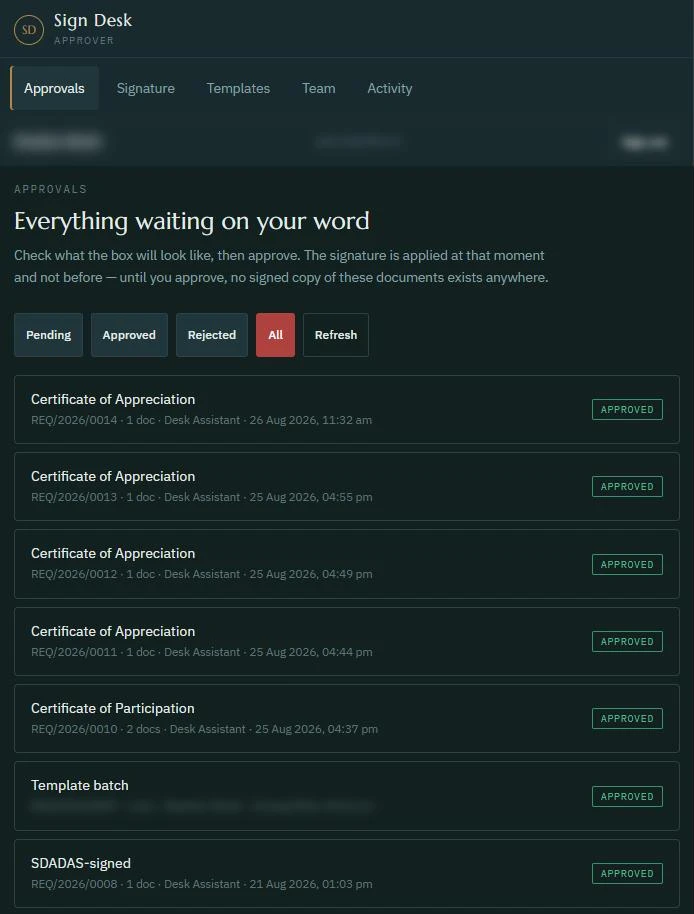Click metadata line '26 Aug 2026, 11:32 am'
The image size is (694, 914).
click(311, 420)
